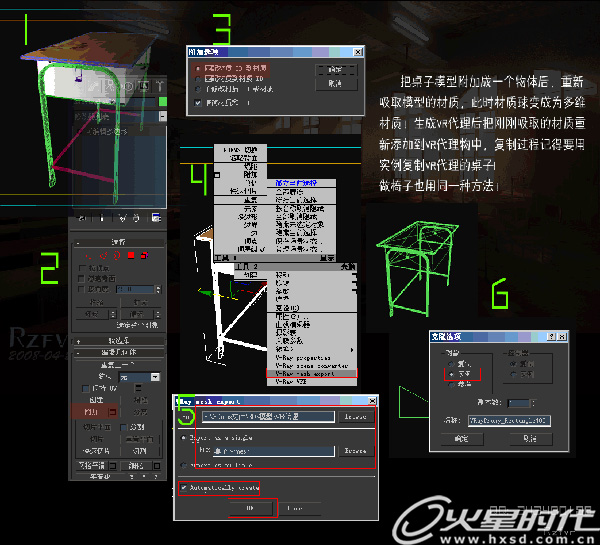Select third radio option in 附加选项 dialog
Screen dimensions: 600x545
pos(198,89)
